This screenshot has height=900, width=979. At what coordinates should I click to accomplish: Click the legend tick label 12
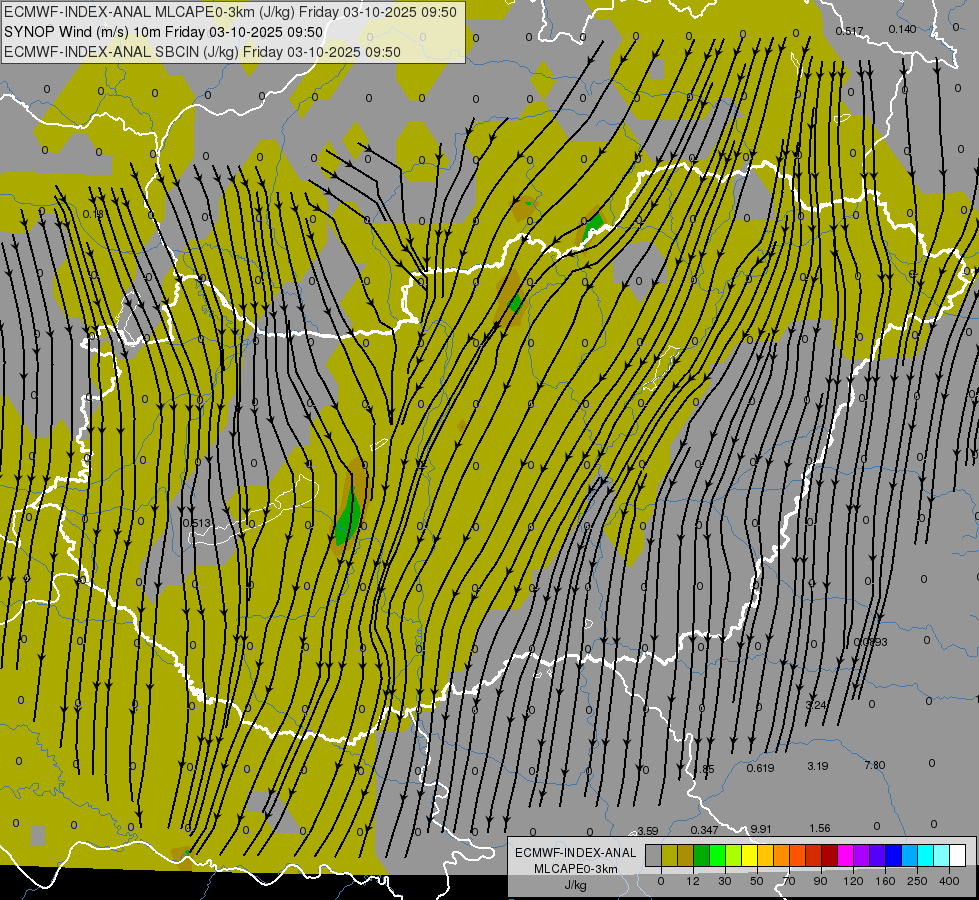tap(693, 881)
